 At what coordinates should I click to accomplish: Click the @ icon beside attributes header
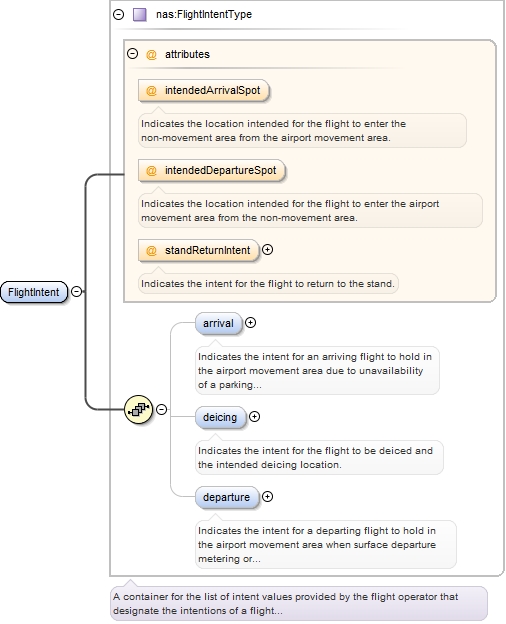pyautogui.click(x=151, y=55)
